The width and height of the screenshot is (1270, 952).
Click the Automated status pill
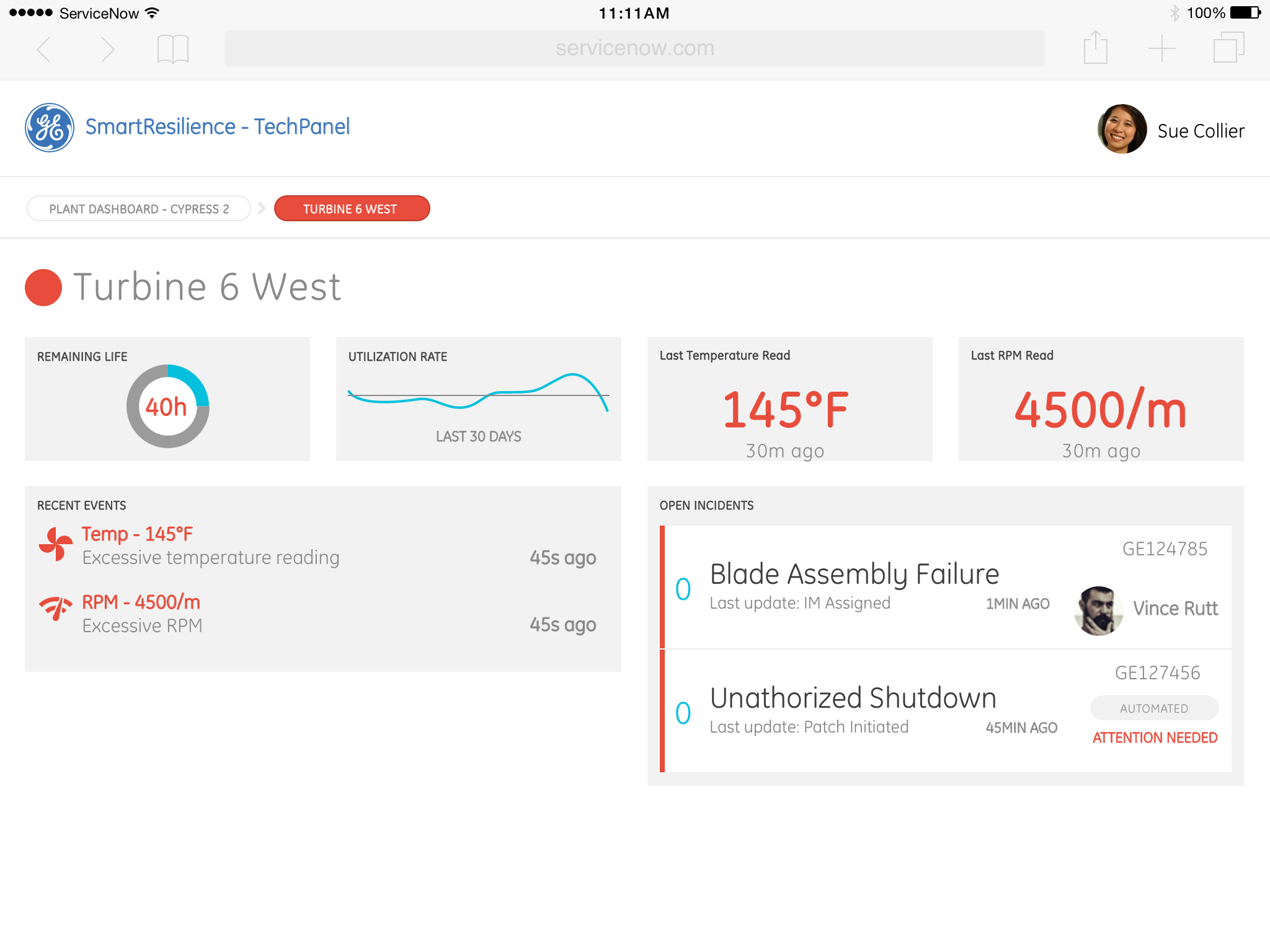point(1154,708)
